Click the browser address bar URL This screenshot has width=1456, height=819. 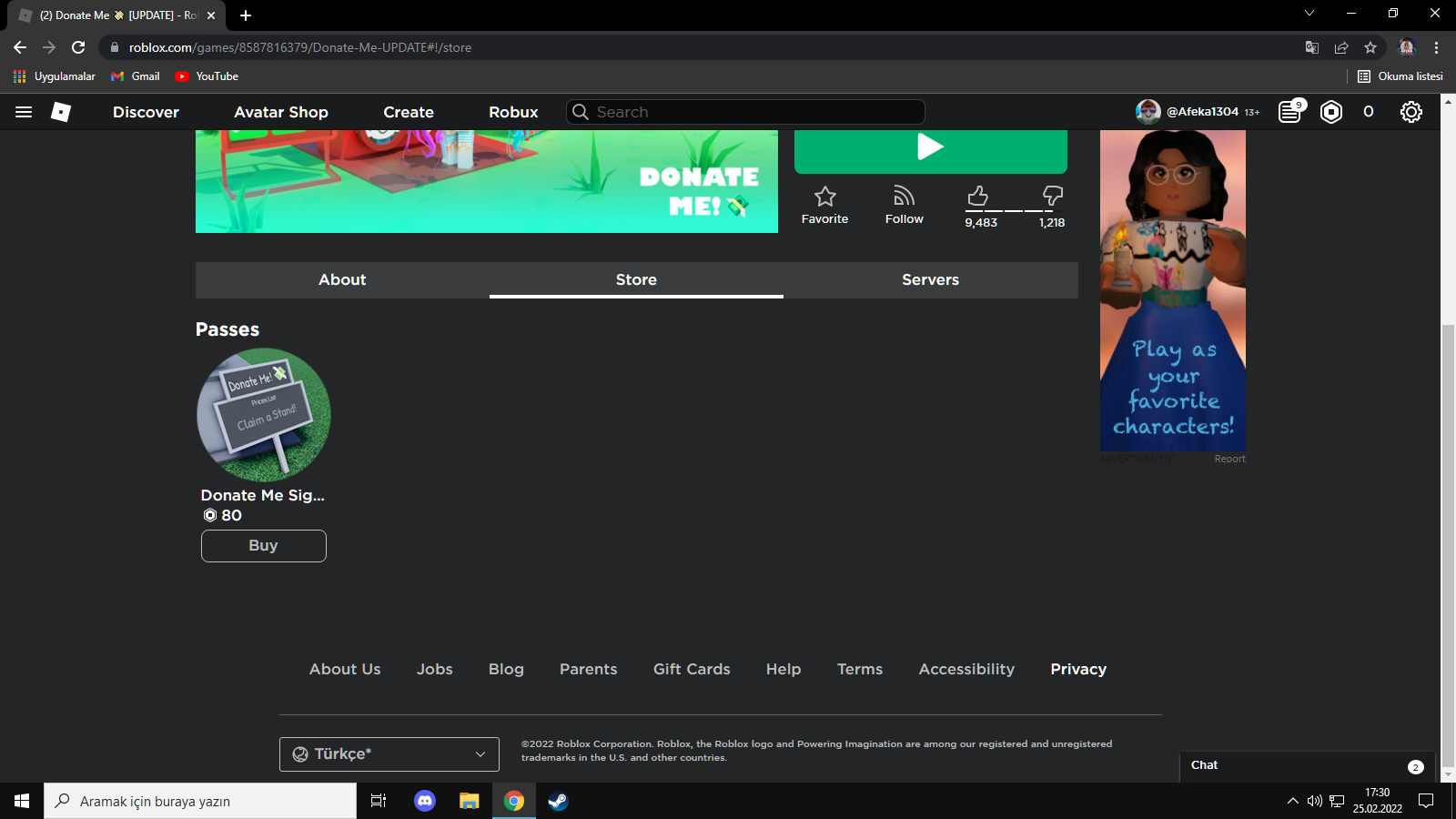[300, 47]
